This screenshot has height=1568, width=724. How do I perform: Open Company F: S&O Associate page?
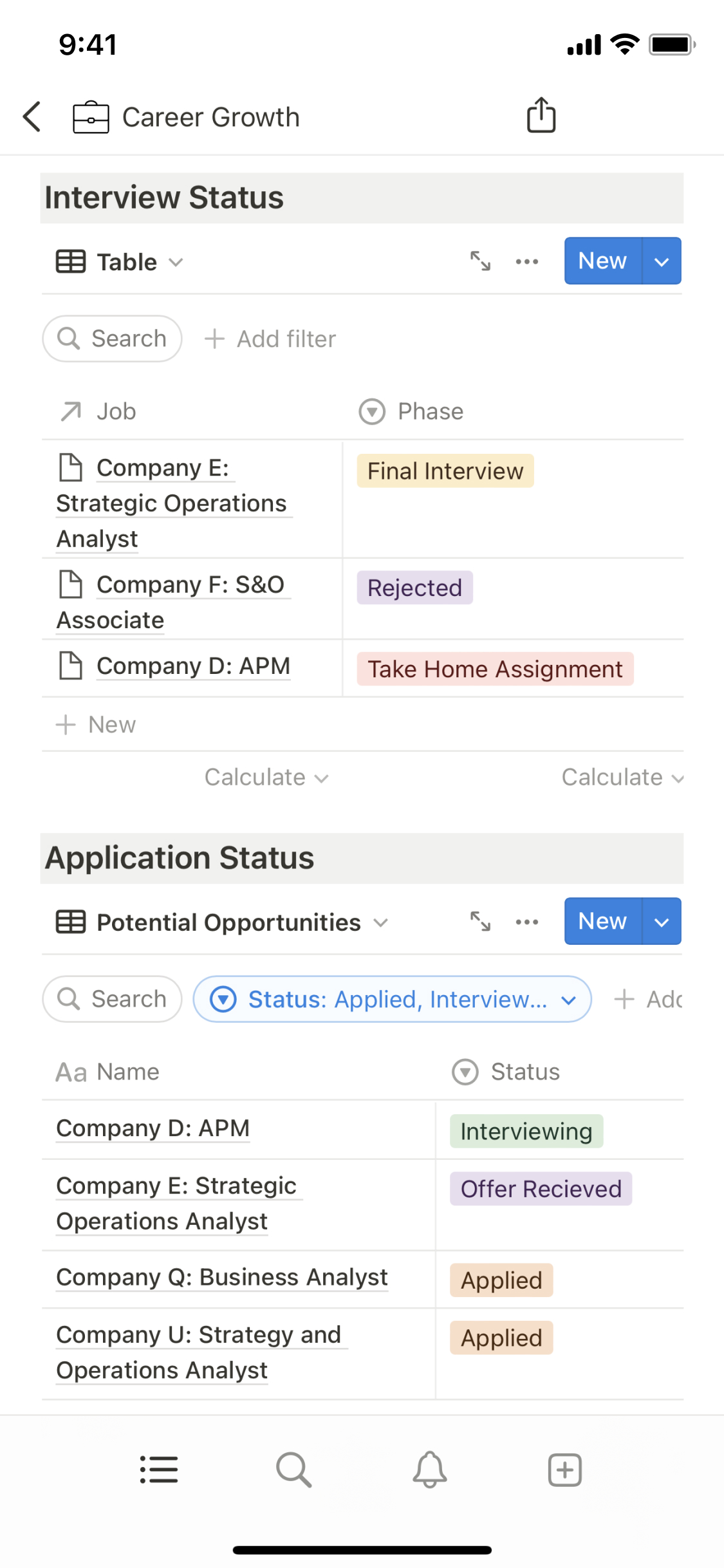click(190, 585)
